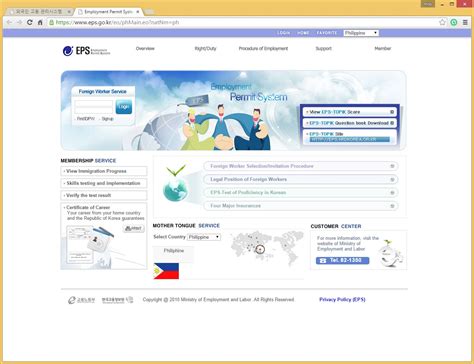The width and height of the screenshot is (474, 364).
Task: Click arrow icon on Proficiency in Korean row
Action: 392,193
